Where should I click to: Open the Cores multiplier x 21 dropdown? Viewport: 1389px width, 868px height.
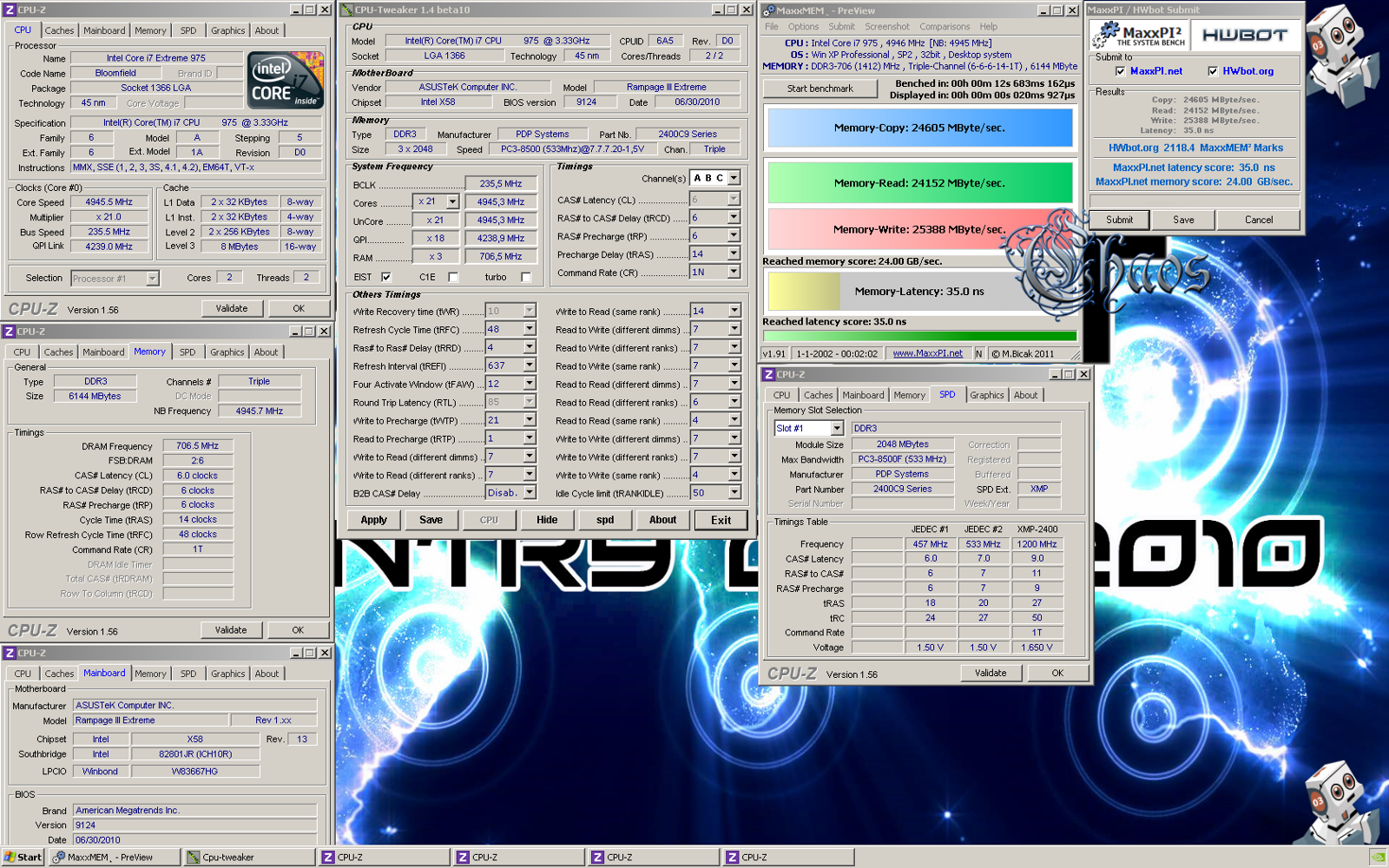pyautogui.click(x=452, y=201)
